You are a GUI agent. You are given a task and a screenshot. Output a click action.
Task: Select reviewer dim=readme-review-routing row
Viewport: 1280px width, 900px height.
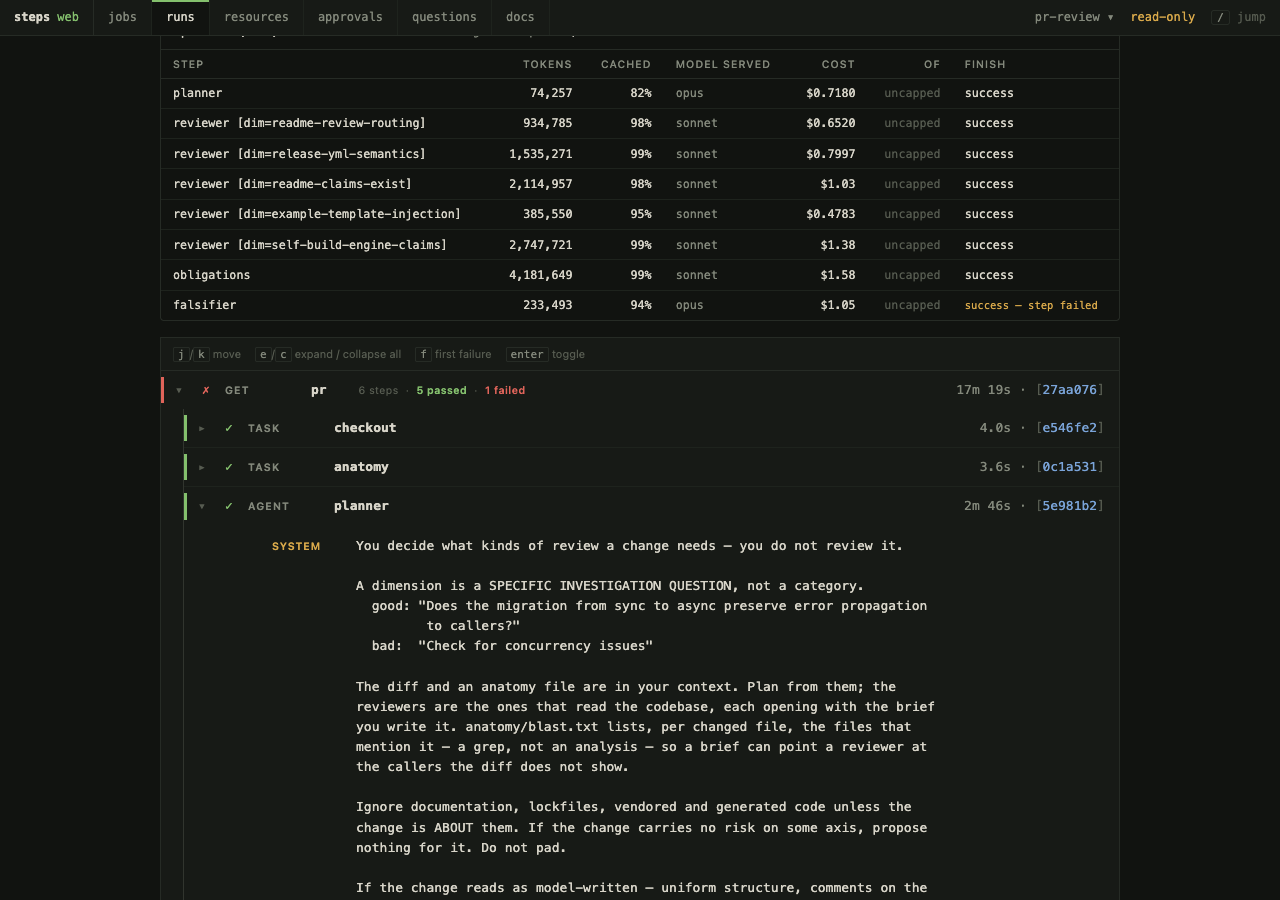click(640, 123)
